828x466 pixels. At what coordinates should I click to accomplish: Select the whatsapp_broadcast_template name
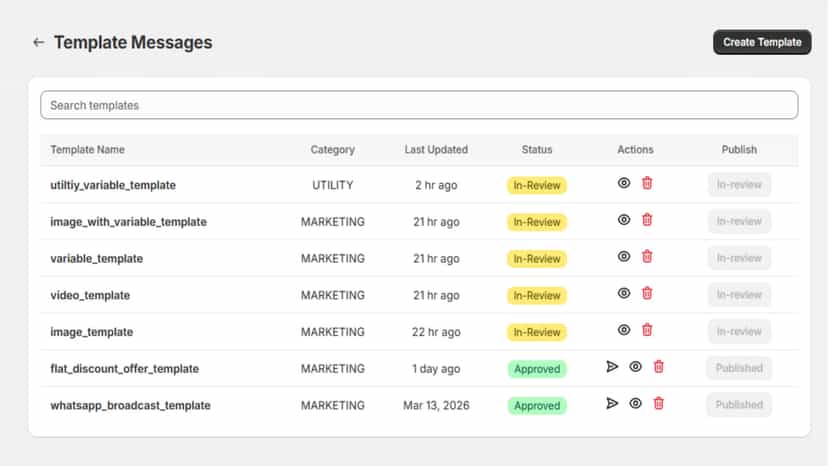point(130,405)
